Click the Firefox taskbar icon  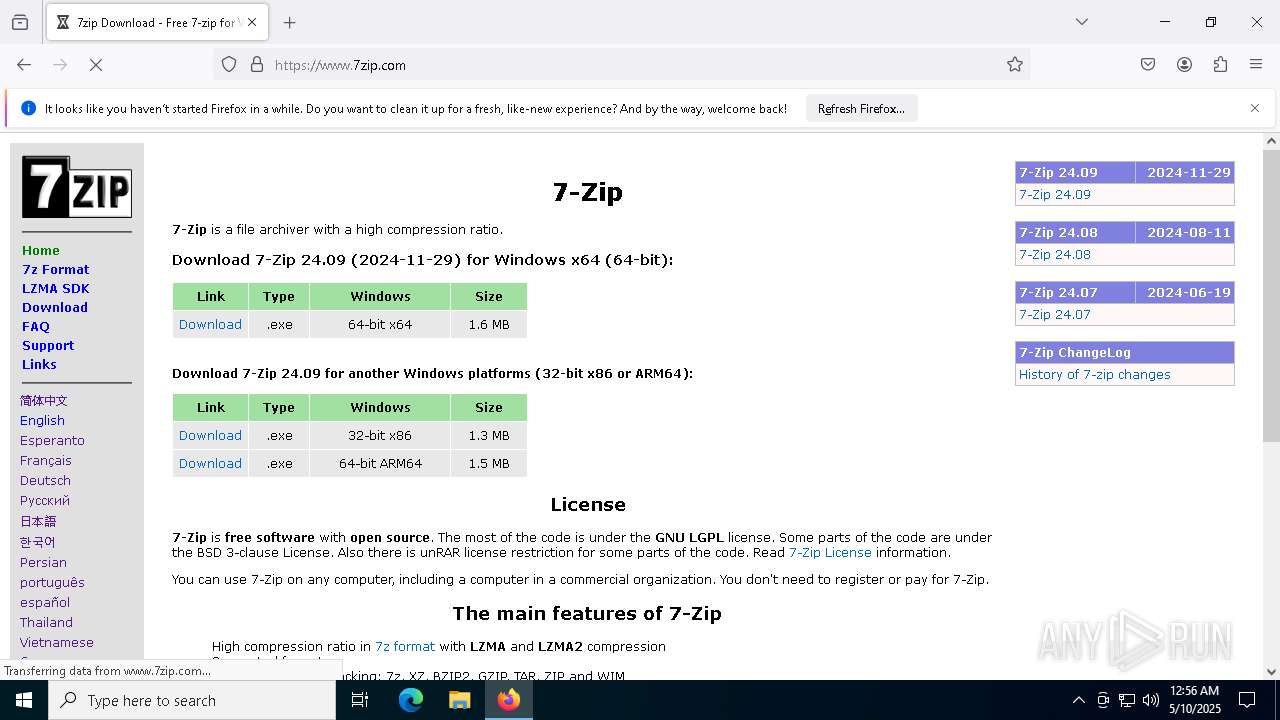coord(509,700)
